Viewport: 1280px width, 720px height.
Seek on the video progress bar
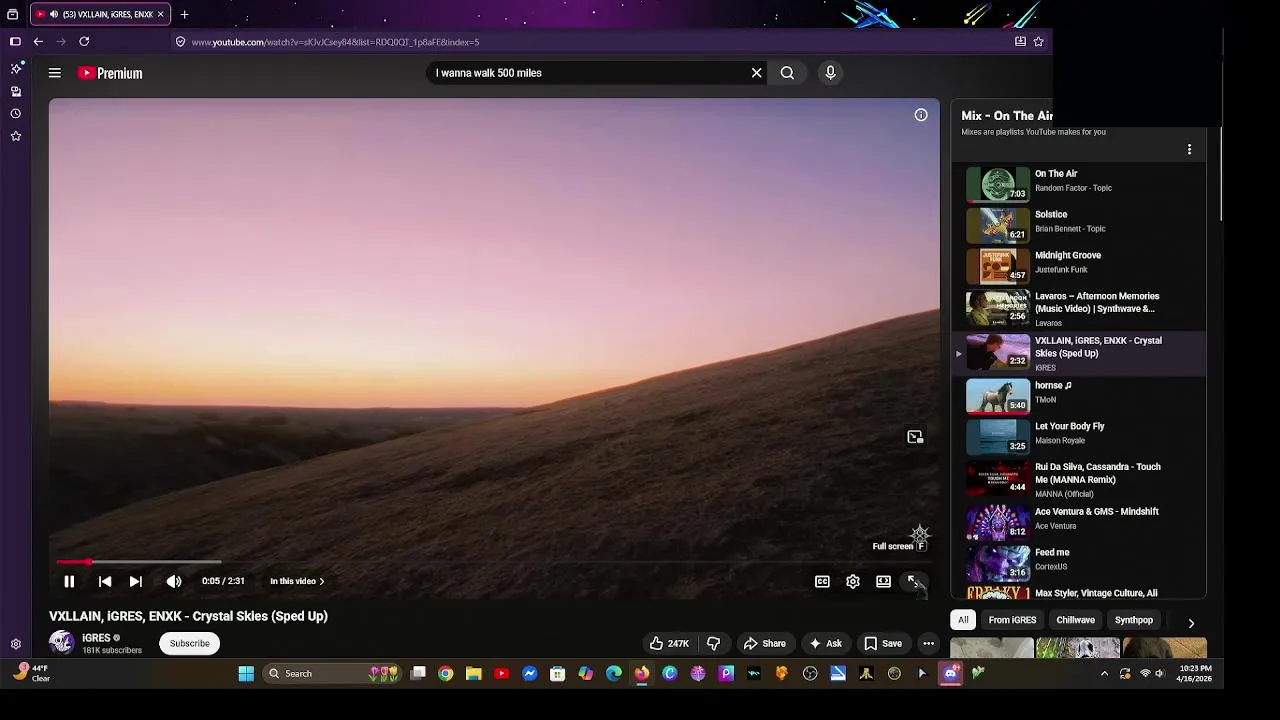[494, 563]
